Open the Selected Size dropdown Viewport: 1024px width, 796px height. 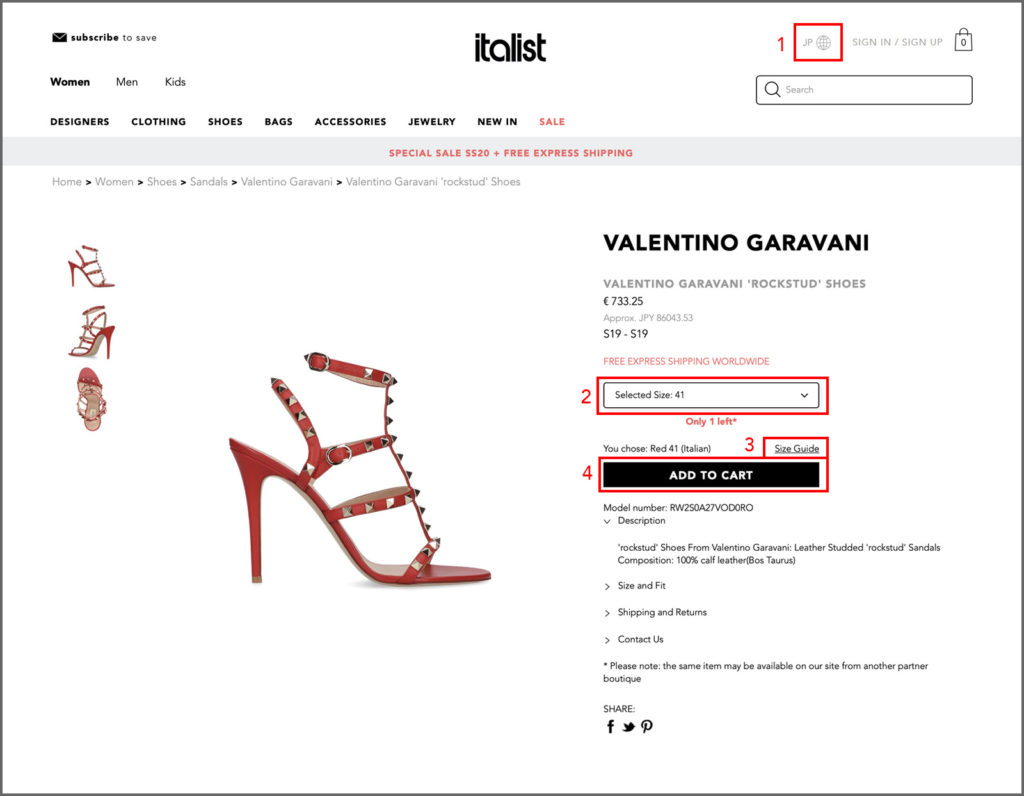(711, 395)
